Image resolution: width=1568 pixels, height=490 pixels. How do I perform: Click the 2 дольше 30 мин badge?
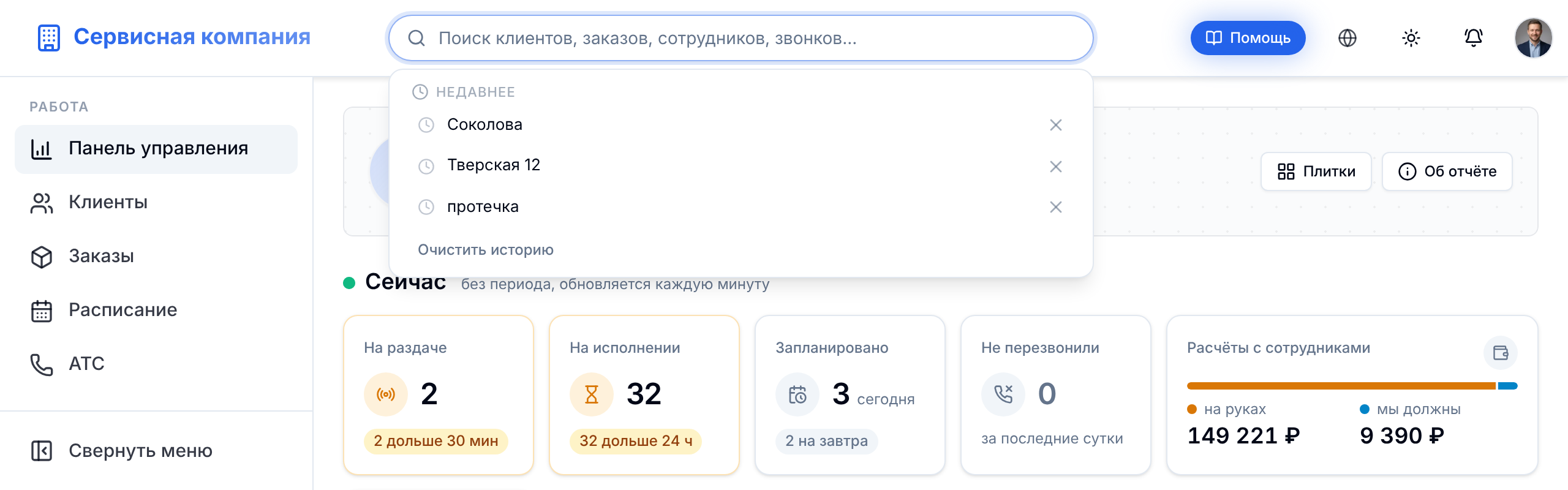pos(436,441)
